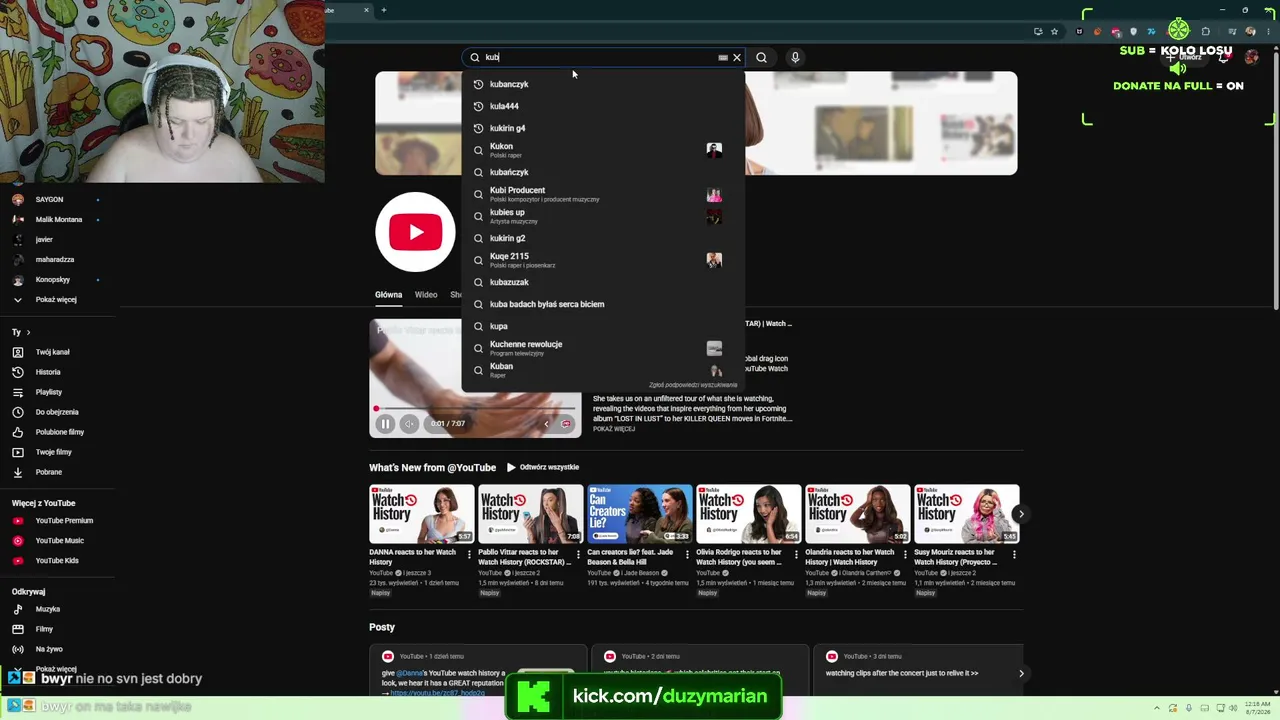Pause the featured channel video
Image resolution: width=1280 pixels, height=720 pixels.
click(385, 424)
